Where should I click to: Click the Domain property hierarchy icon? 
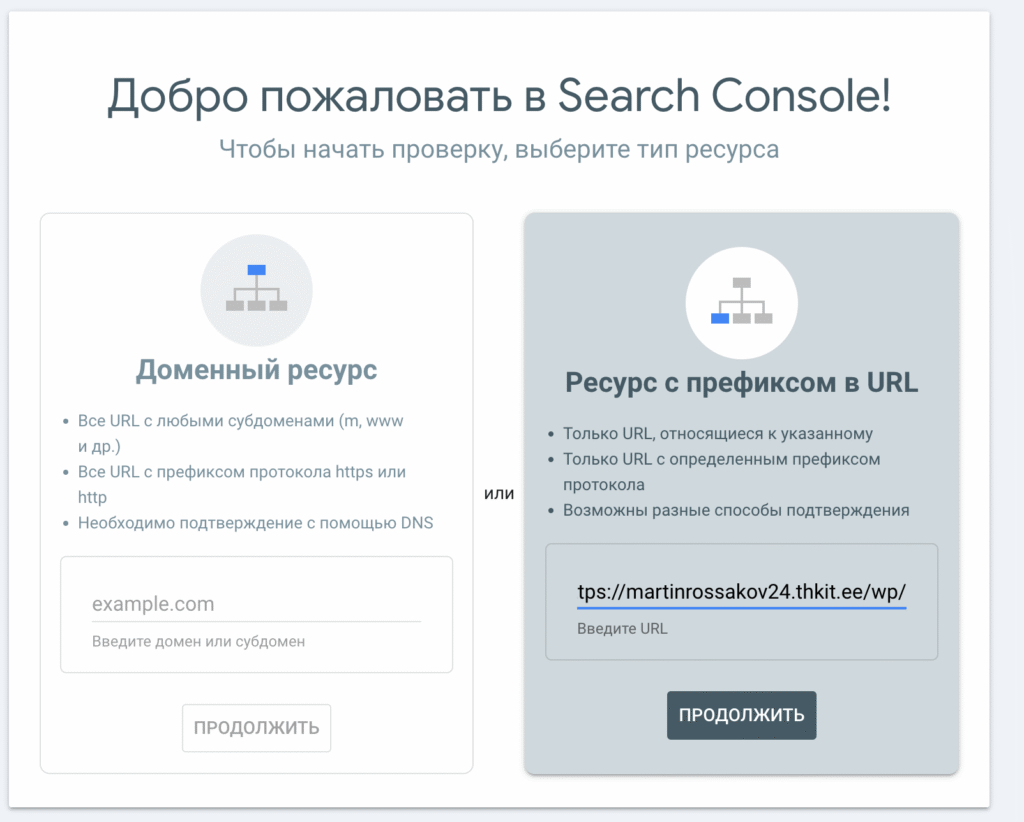(256, 290)
